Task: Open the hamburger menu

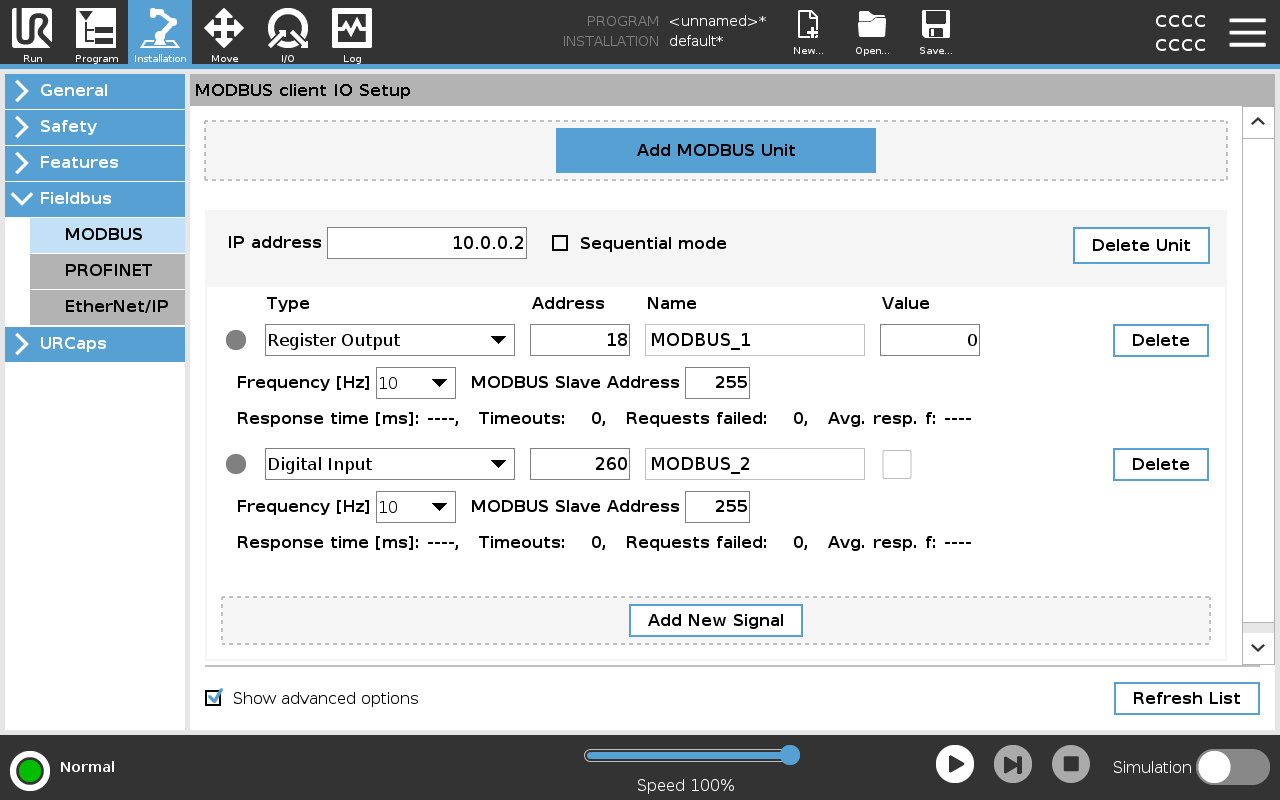Action: (1247, 32)
